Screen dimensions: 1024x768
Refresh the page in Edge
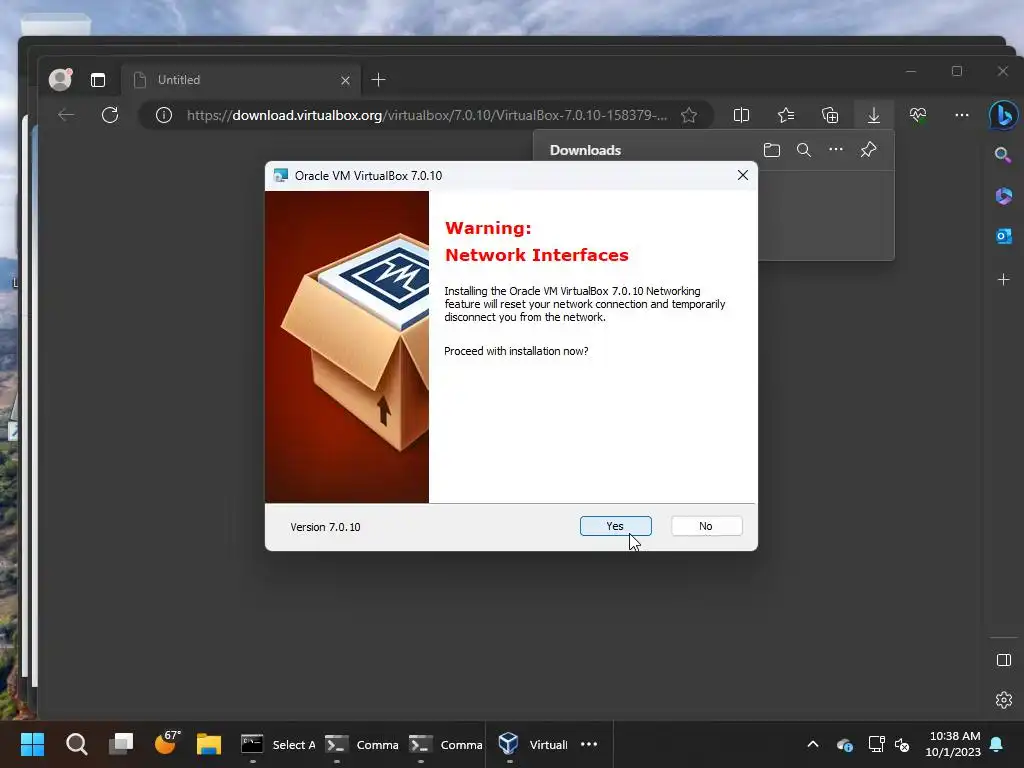click(110, 116)
